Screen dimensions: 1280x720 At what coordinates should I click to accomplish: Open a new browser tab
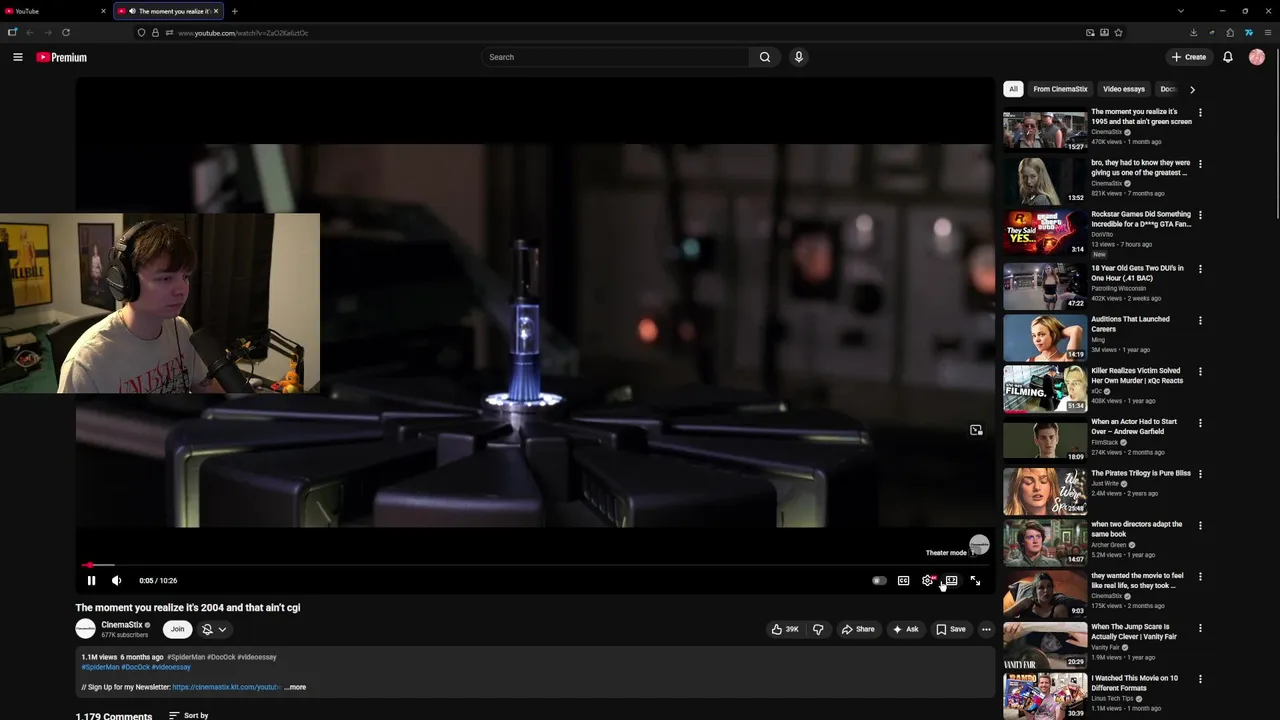pyautogui.click(x=234, y=11)
